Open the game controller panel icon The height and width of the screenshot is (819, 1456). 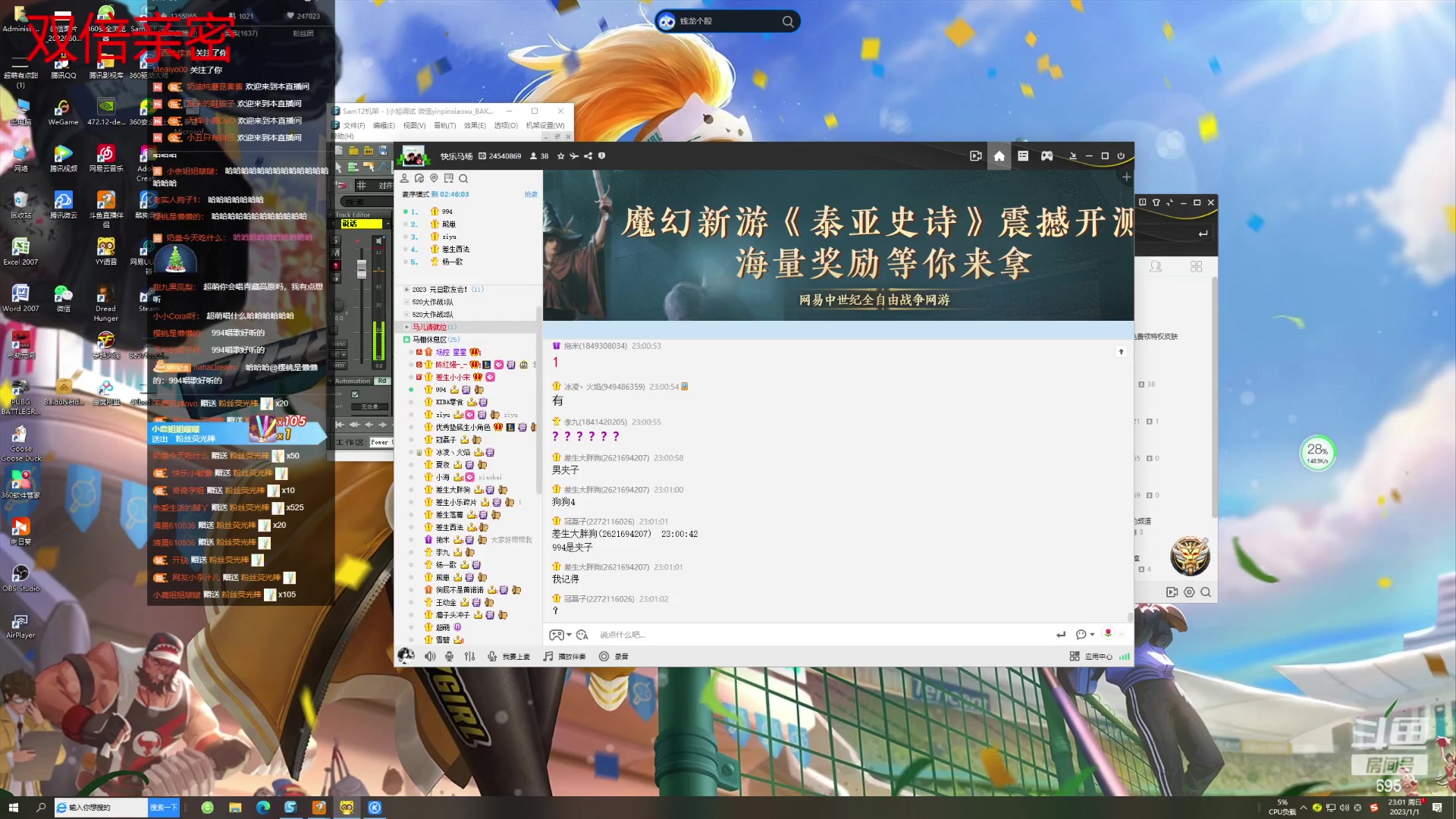point(1046,156)
